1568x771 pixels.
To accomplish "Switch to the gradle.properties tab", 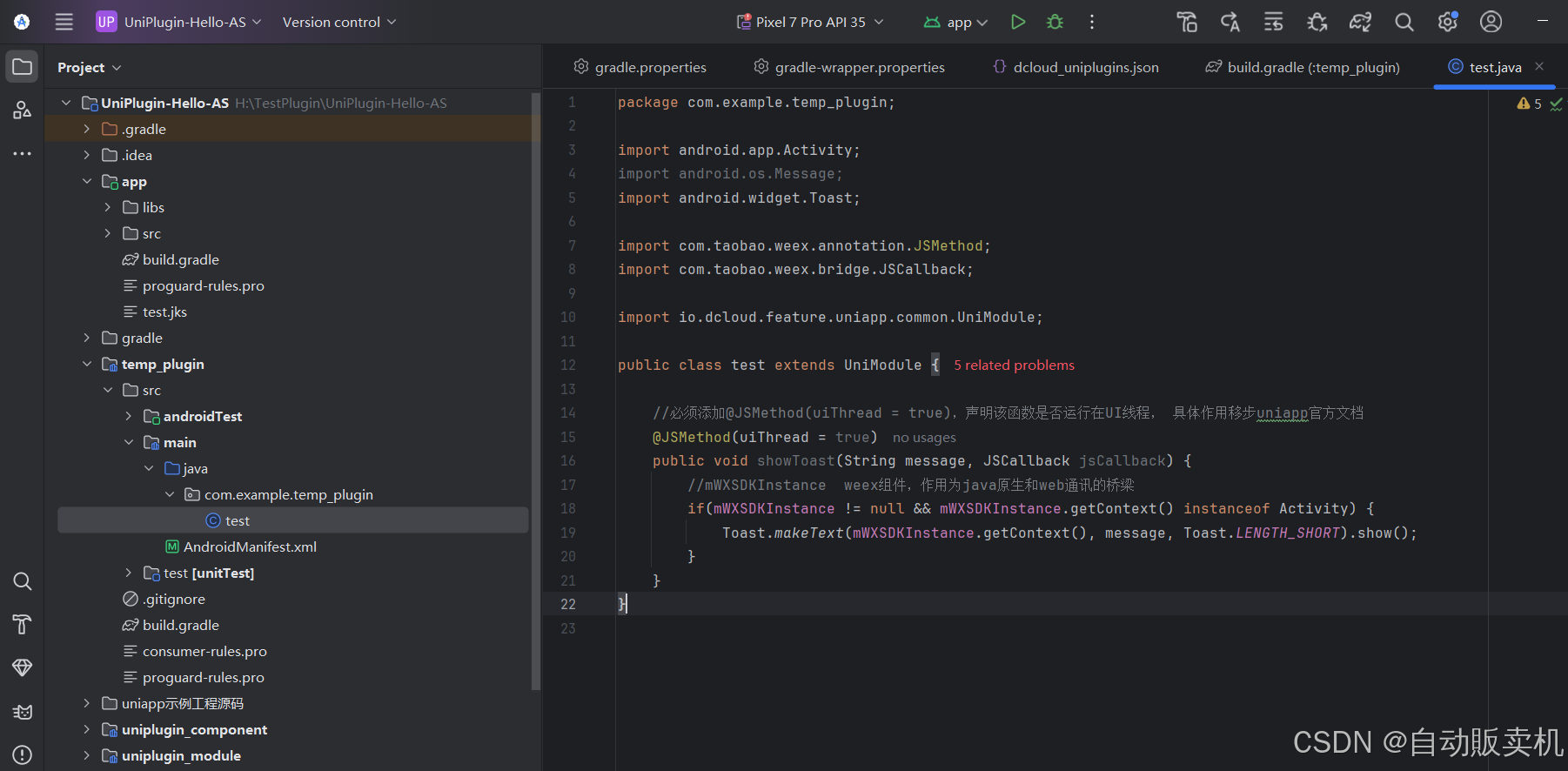I will click(640, 67).
